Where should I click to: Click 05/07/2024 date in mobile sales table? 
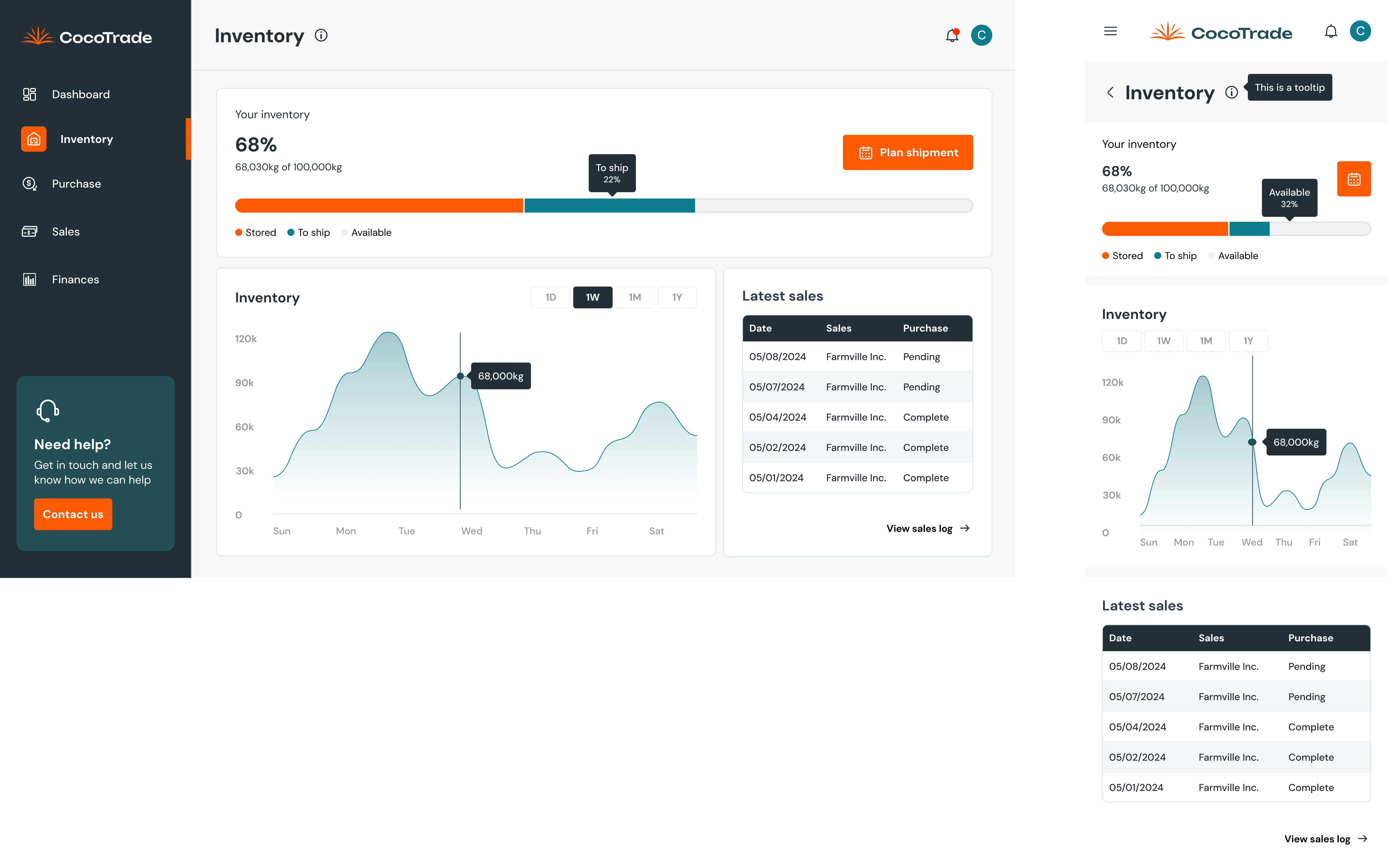[1136, 696]
